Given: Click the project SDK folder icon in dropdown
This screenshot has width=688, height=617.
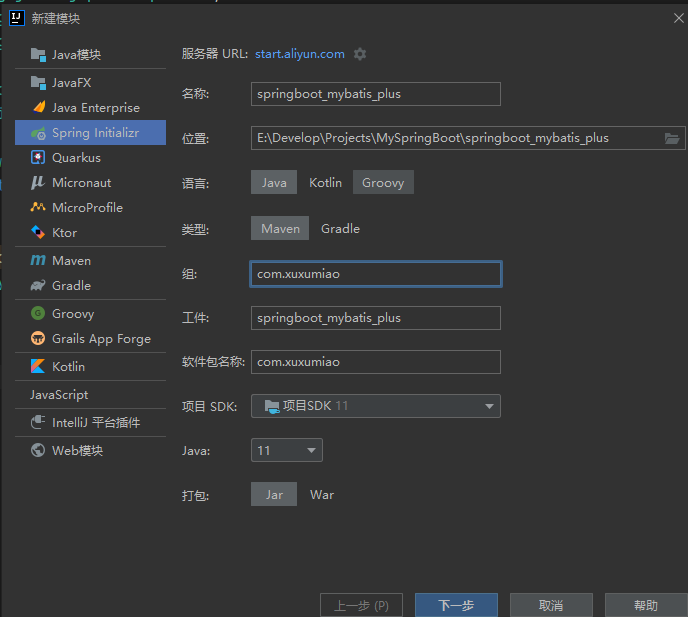Looking at the screenshot, I should (x=272, y=406).
